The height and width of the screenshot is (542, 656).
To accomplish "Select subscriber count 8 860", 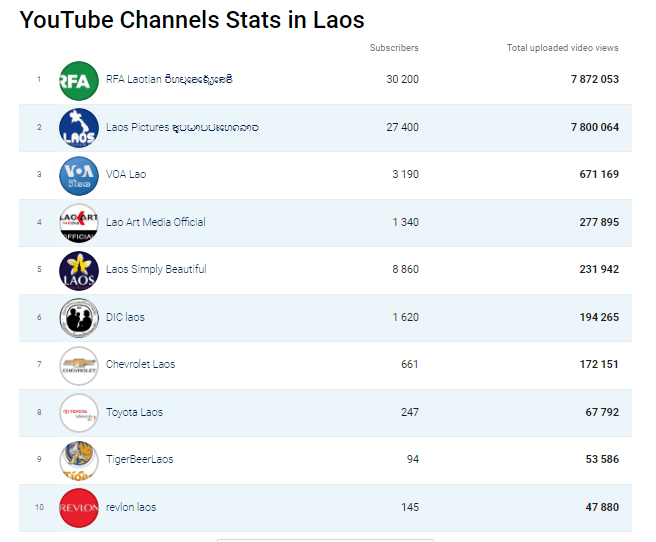I will tap(405, 269).
